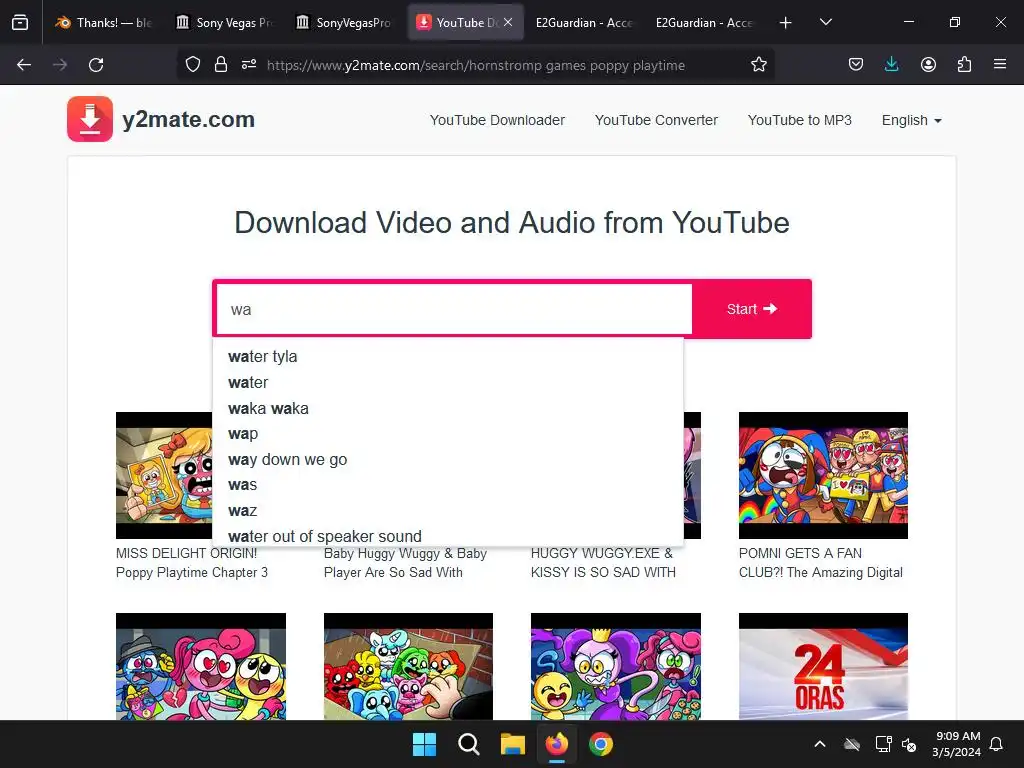Save page to Pocket
This screenshot has height=768, width=1024.
[x=856, y=65]
